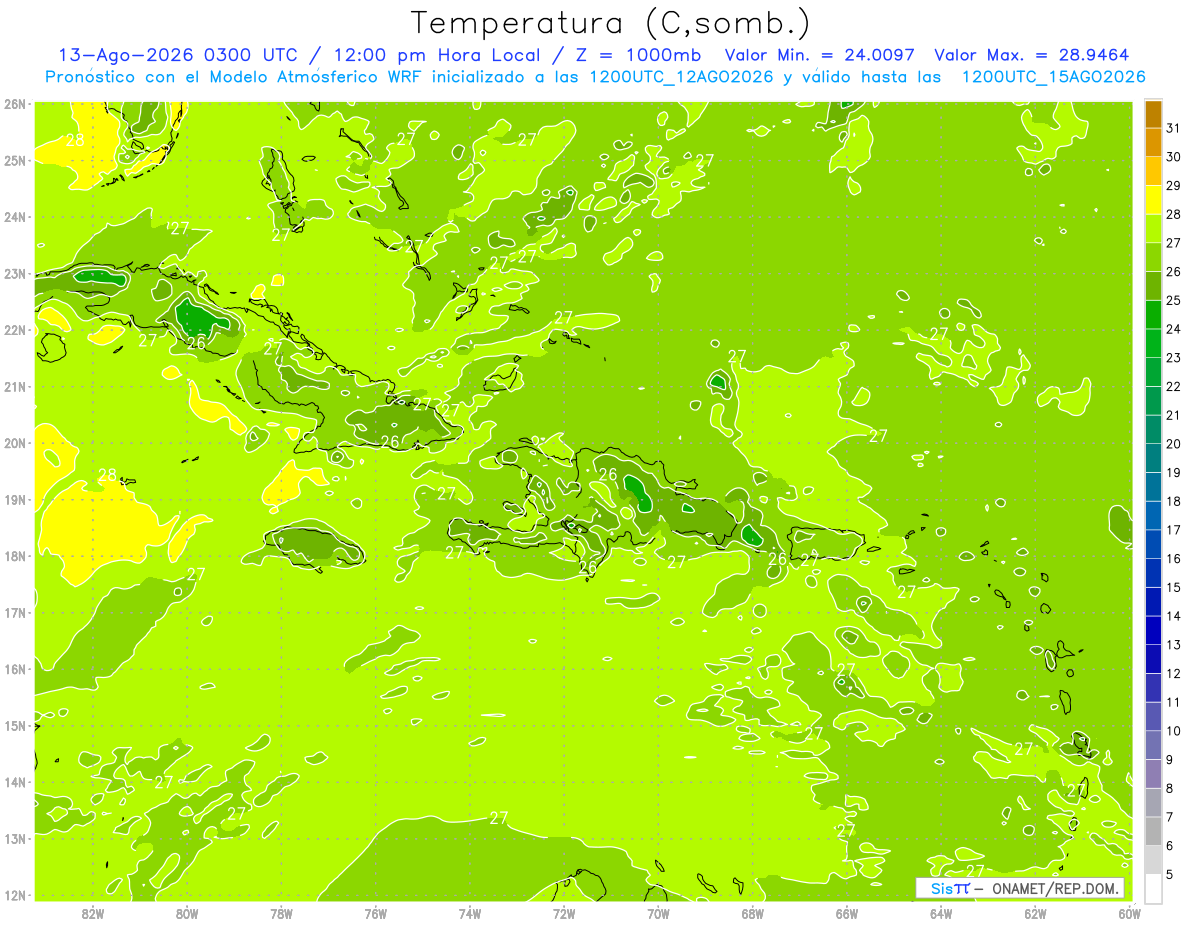
Task: Click the '60W' longitude axis label
Action: click(1129, 914)
